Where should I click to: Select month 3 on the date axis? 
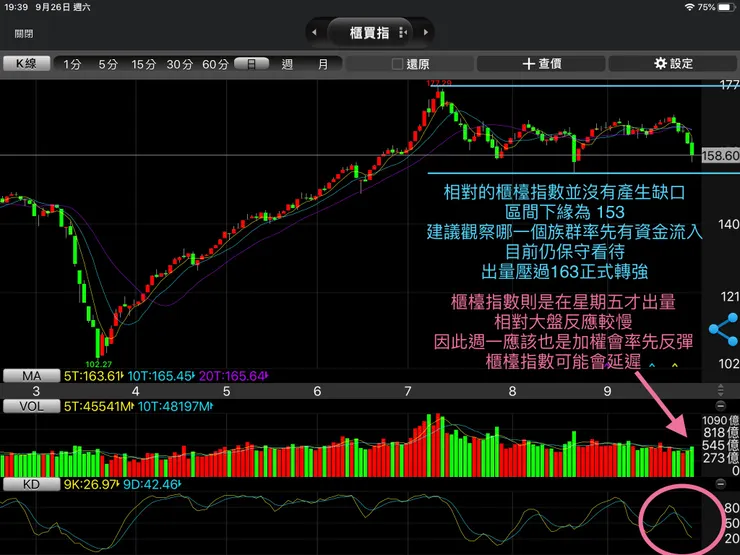point(36,391)
